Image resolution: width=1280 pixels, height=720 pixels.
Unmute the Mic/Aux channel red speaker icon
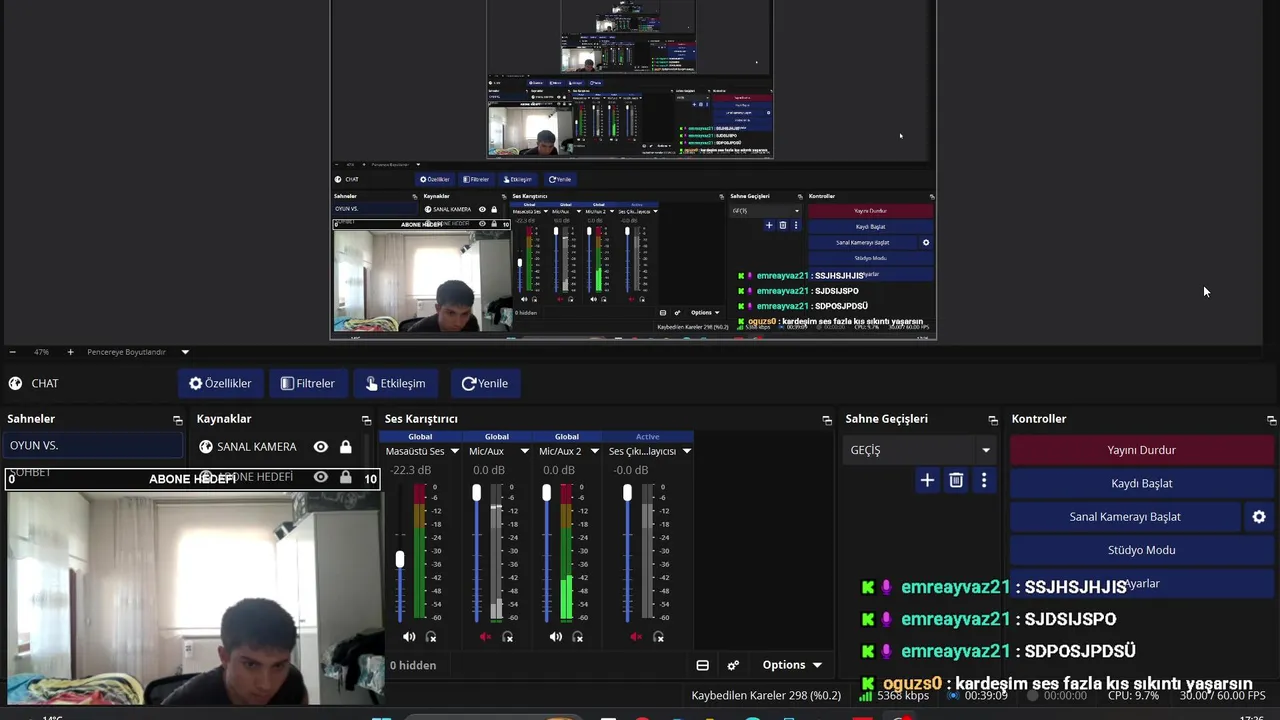click(x=486, y=637)
